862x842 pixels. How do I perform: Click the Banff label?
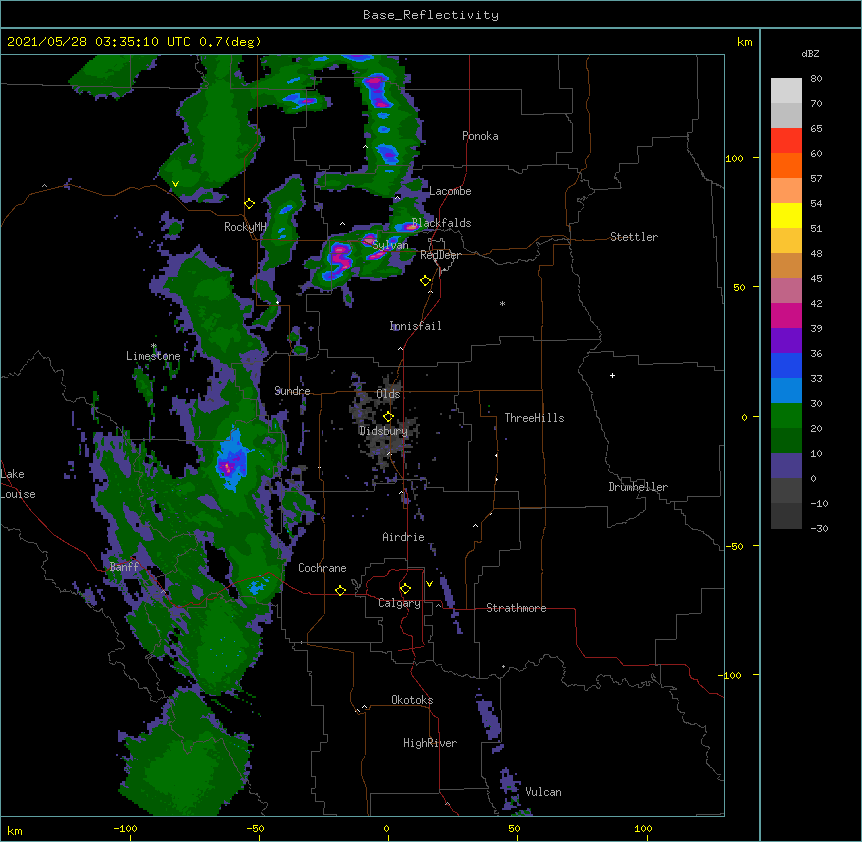click(124, 567)
